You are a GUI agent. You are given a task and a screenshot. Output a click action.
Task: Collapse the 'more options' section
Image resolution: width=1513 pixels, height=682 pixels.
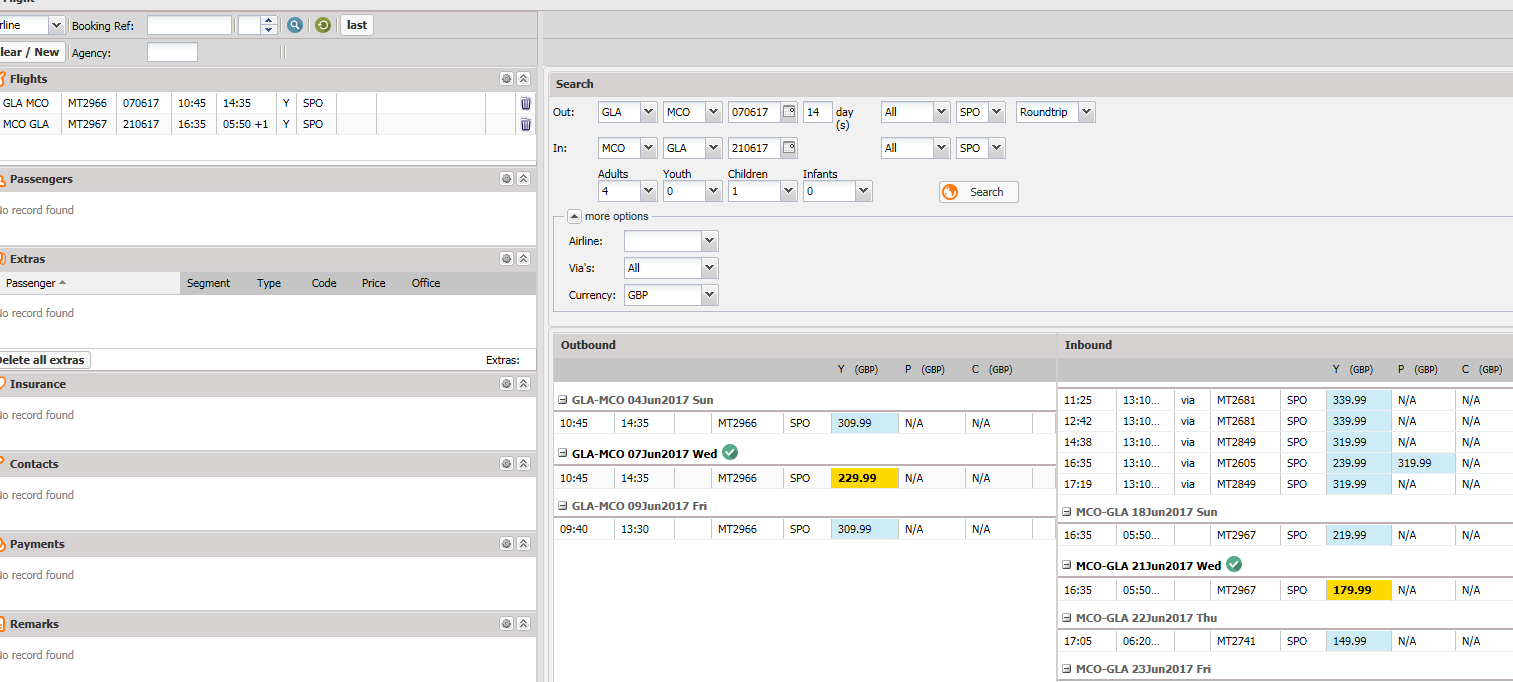click(574, 216)
